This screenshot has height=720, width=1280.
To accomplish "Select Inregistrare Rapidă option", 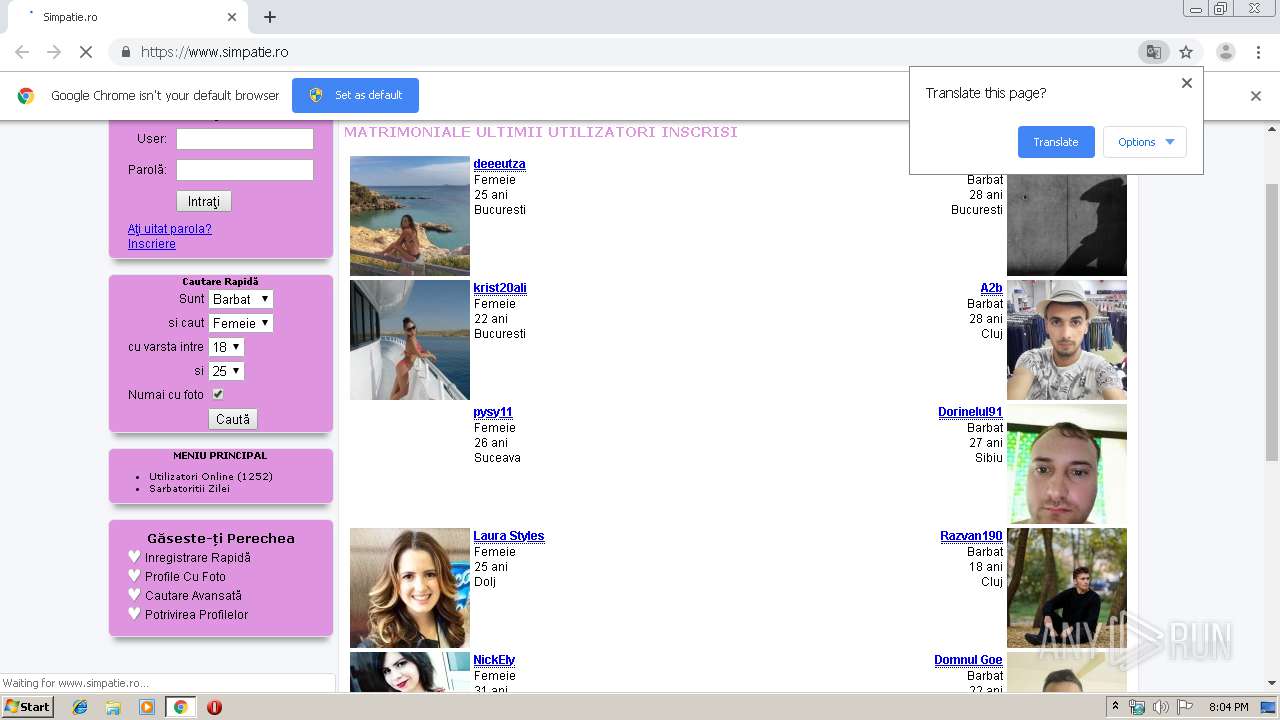I will click(198, 558).
